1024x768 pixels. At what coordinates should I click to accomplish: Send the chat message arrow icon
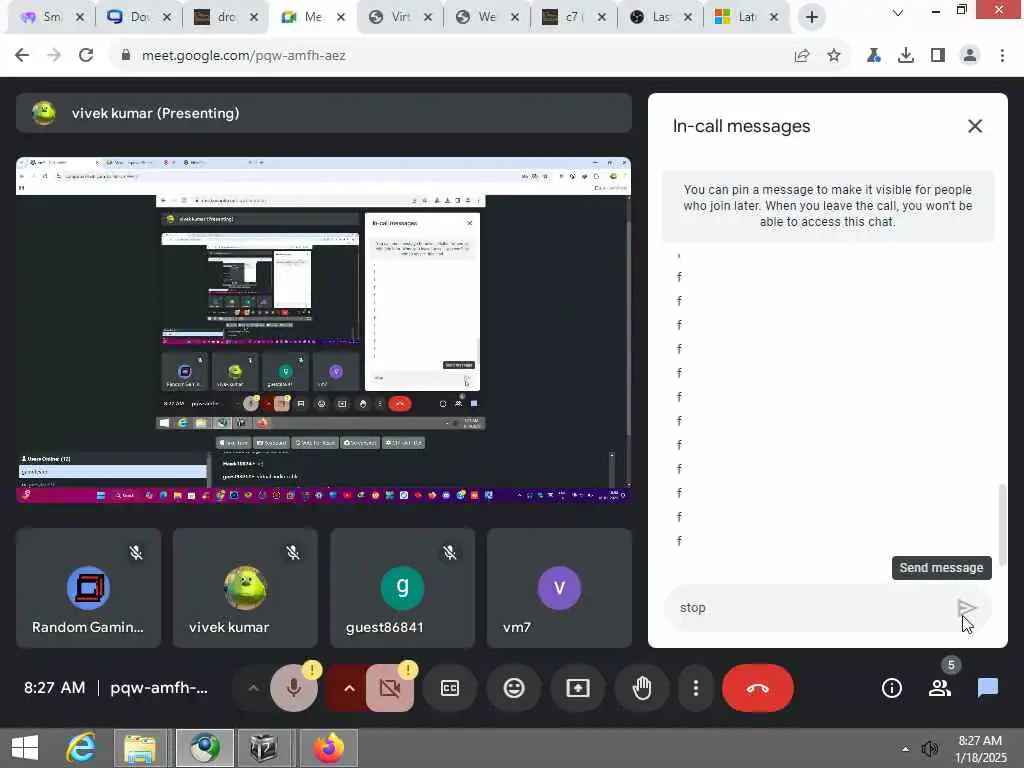point(967,608)
